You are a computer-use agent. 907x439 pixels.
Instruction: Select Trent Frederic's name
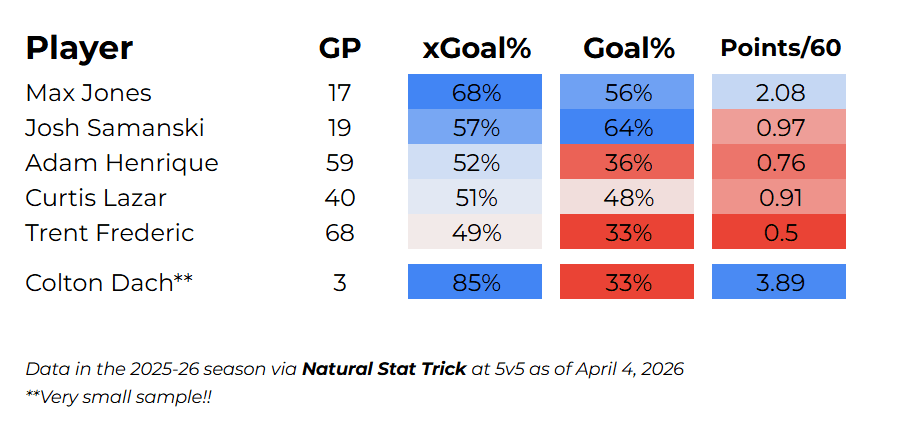tap(110, 233)
